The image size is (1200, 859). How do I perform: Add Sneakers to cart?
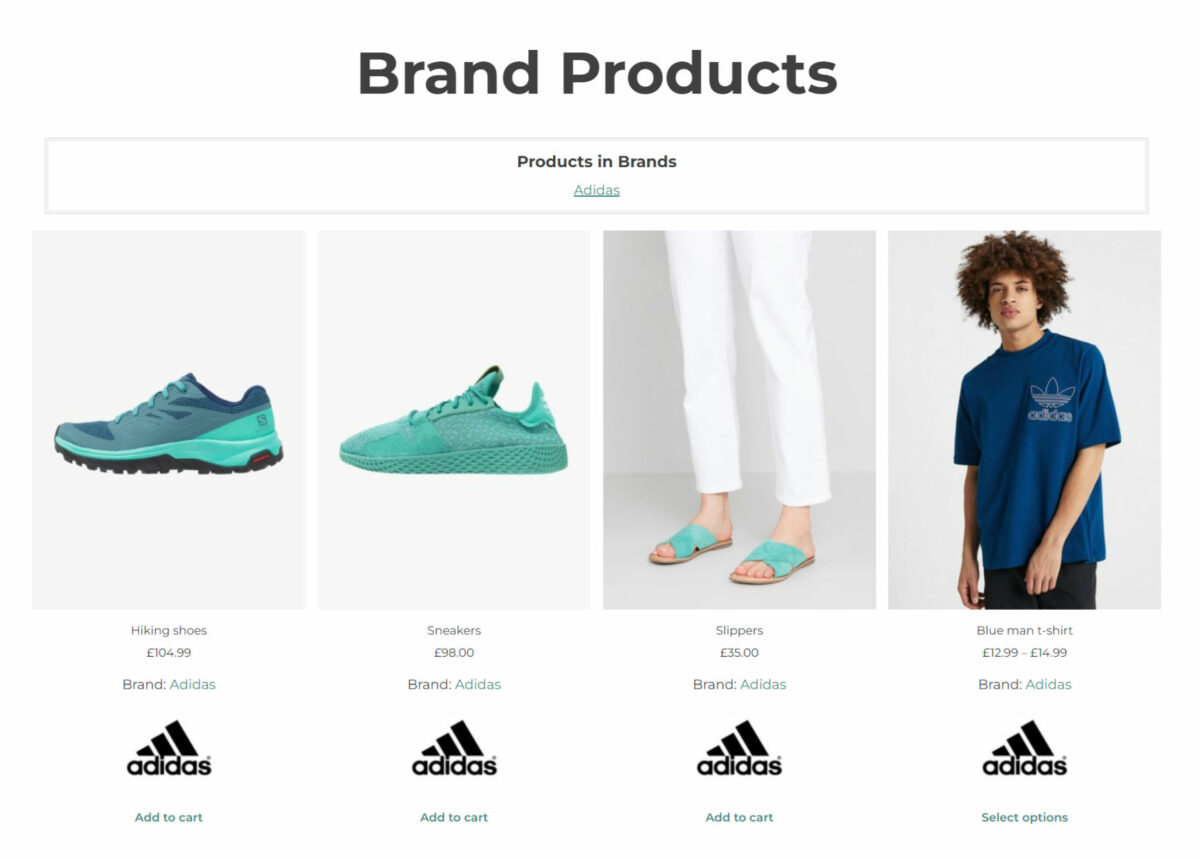(454, 817)
